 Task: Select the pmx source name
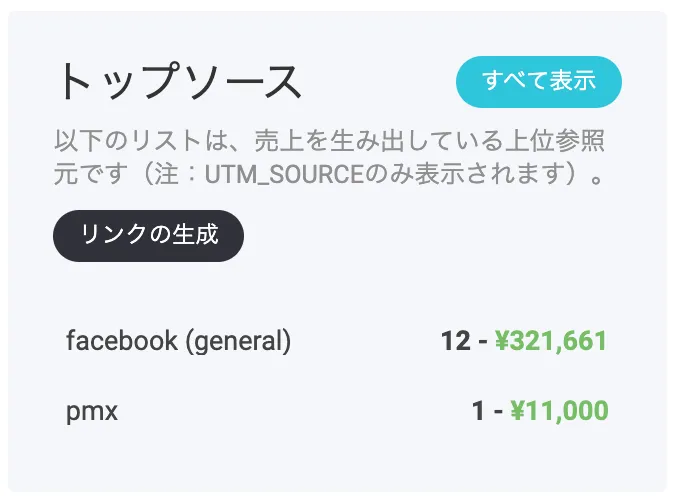pyautogui.click(x=92, y=410)
